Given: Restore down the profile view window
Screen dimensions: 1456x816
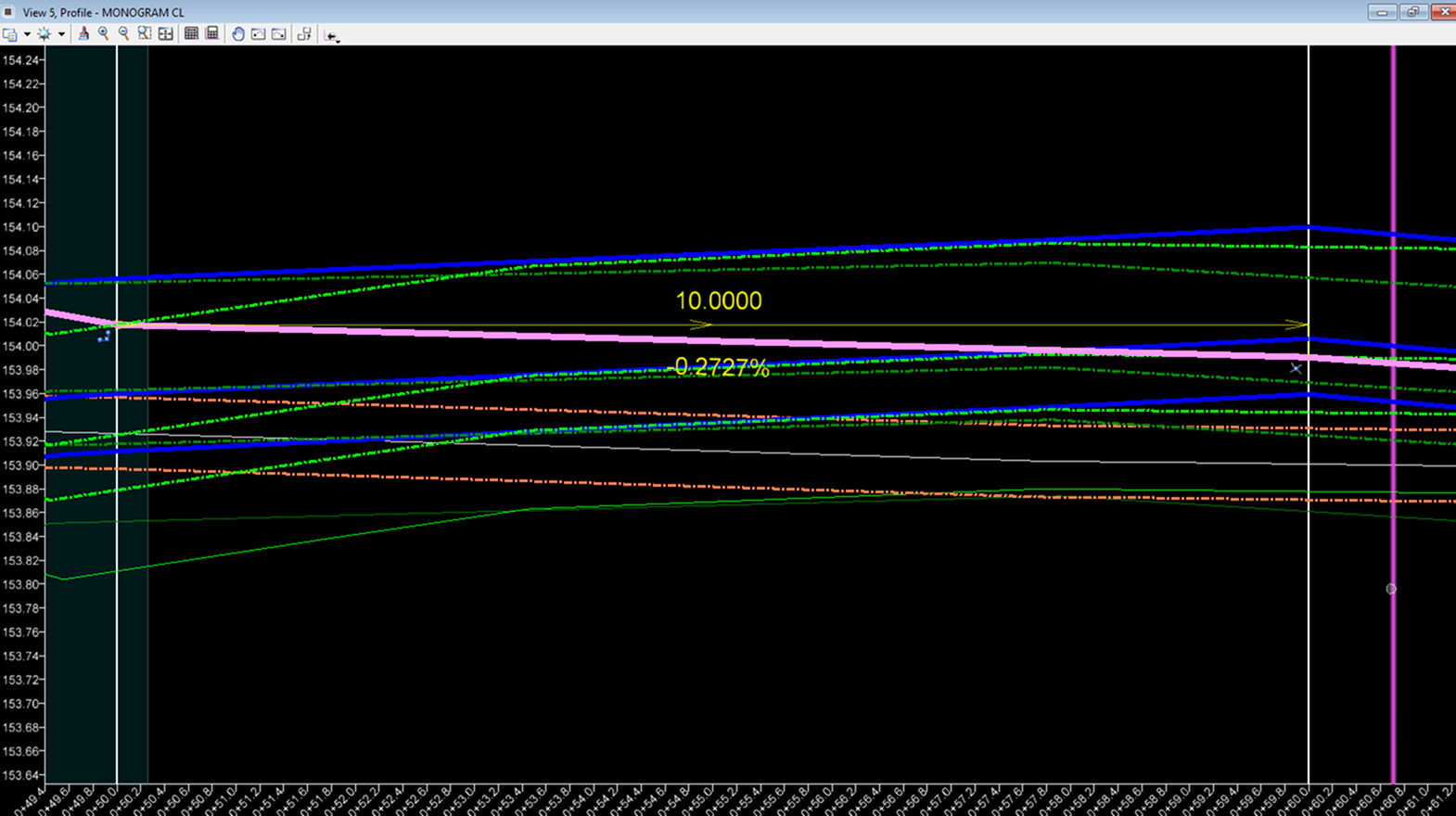Looking at the screenshot, I should click(x=1412, y=12).
